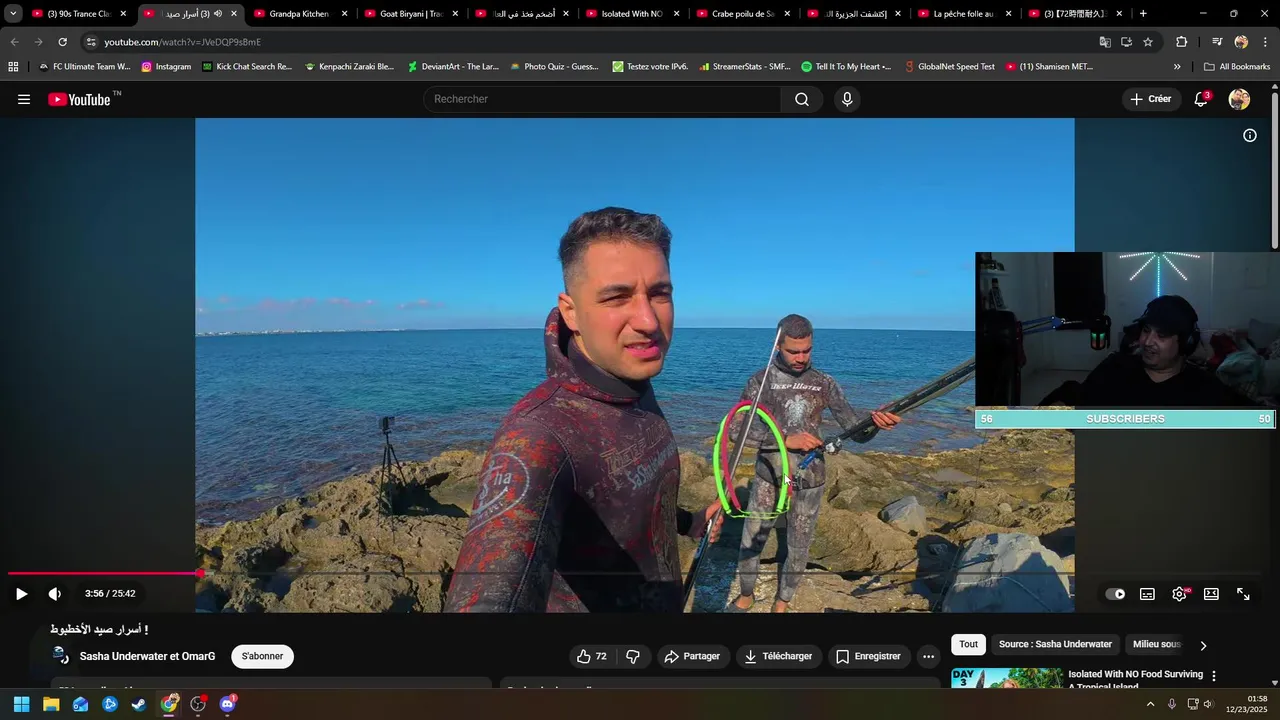
Task: Open the tab search dropdown arrow
Action: click(12, 14)
